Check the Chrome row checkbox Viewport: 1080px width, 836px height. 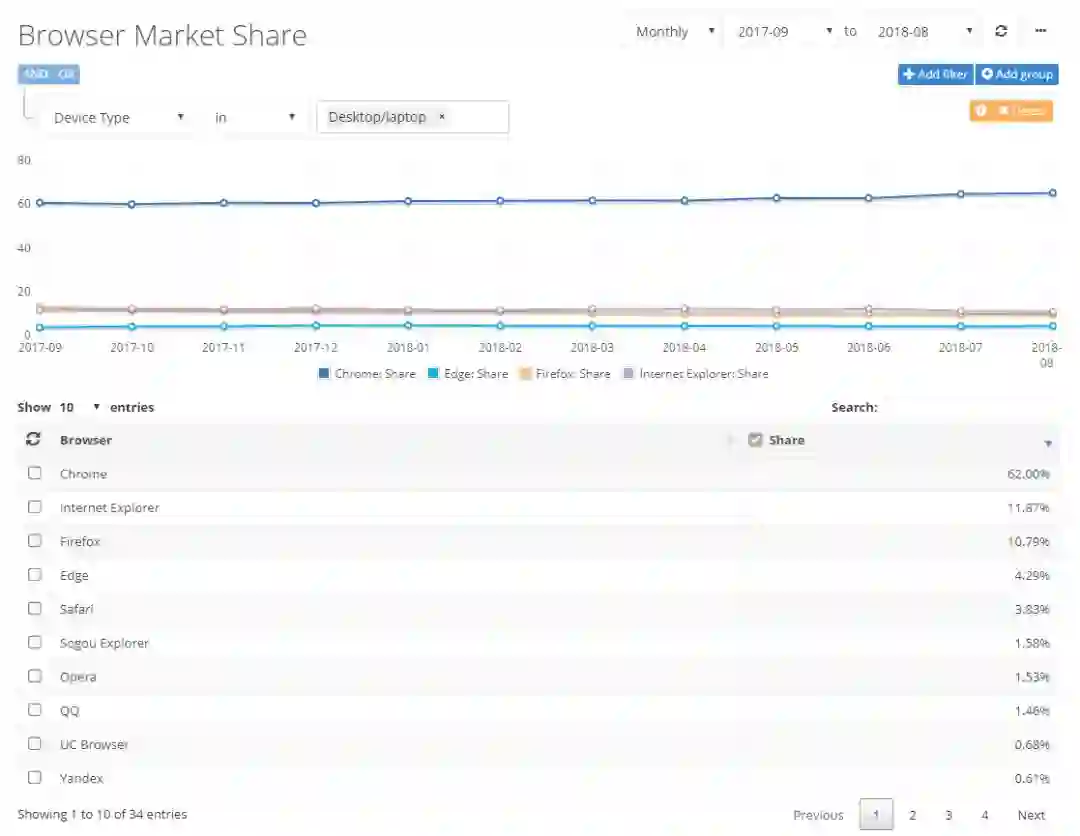click(x=34, y=473)
